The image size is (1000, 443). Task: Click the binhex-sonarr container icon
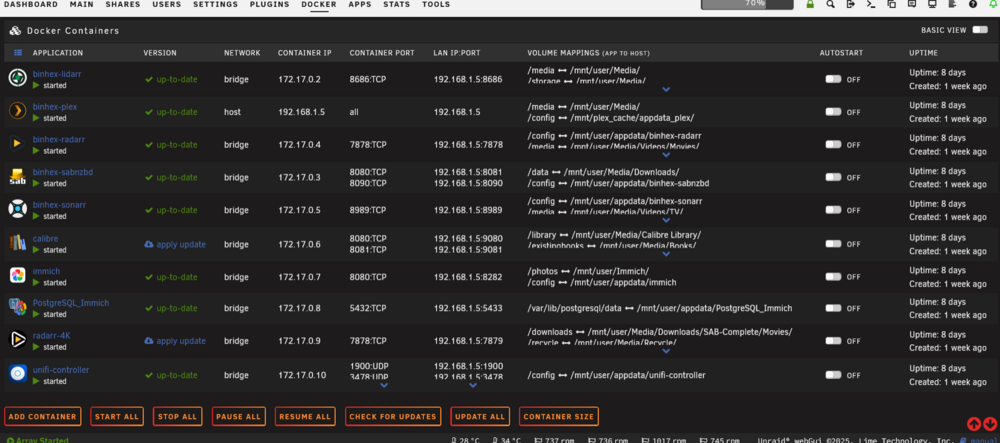point(17,210)
